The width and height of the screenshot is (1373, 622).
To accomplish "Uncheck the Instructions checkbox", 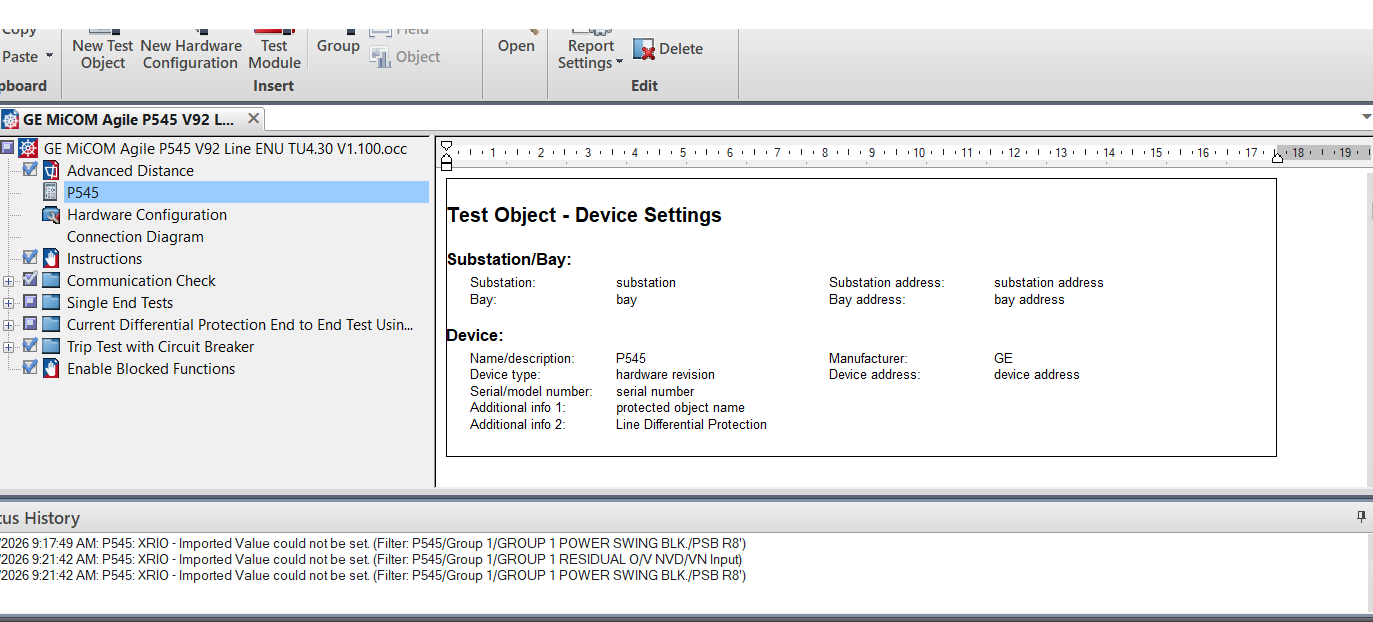I will pos(30,258).
